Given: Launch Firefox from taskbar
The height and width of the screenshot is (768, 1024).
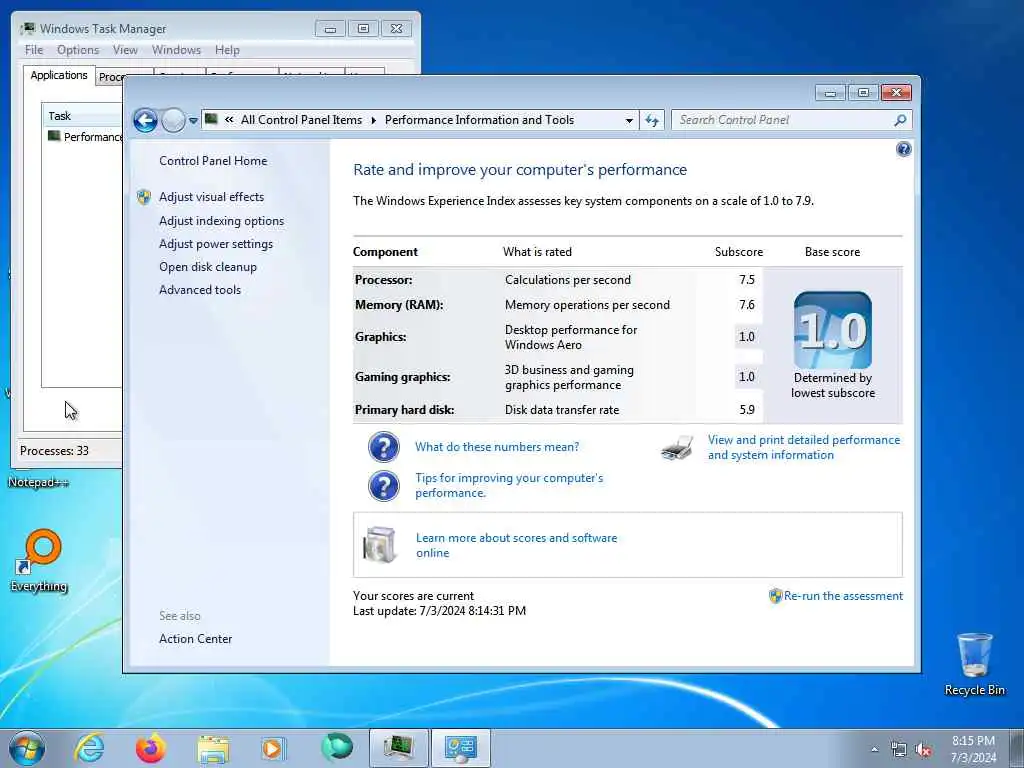Looking at the screenshot, I should 151,748.
